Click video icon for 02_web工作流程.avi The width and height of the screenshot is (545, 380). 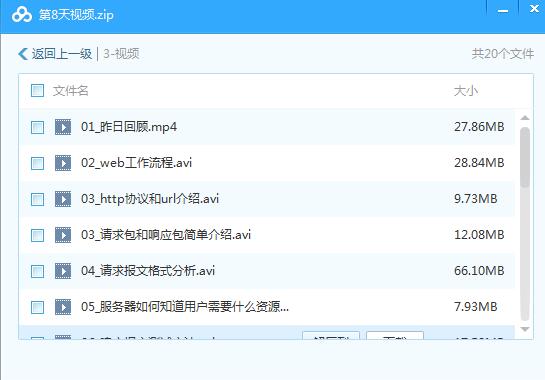coord(63,163)
